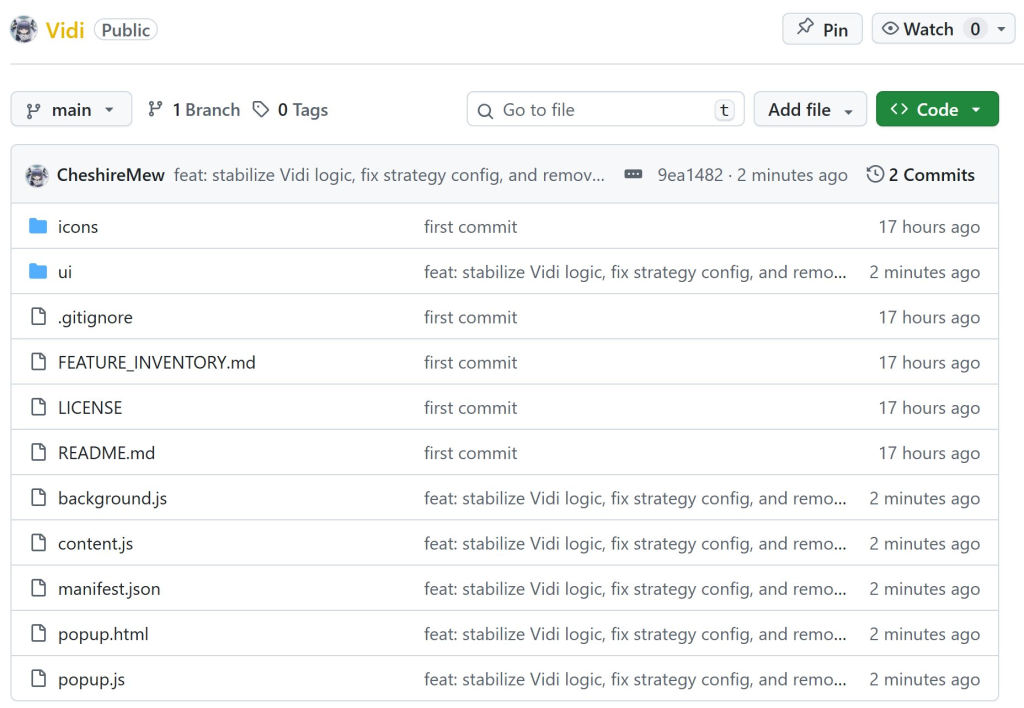Open the main branch dropdown
Viewport: 1024px width, 708px height.
71,110
